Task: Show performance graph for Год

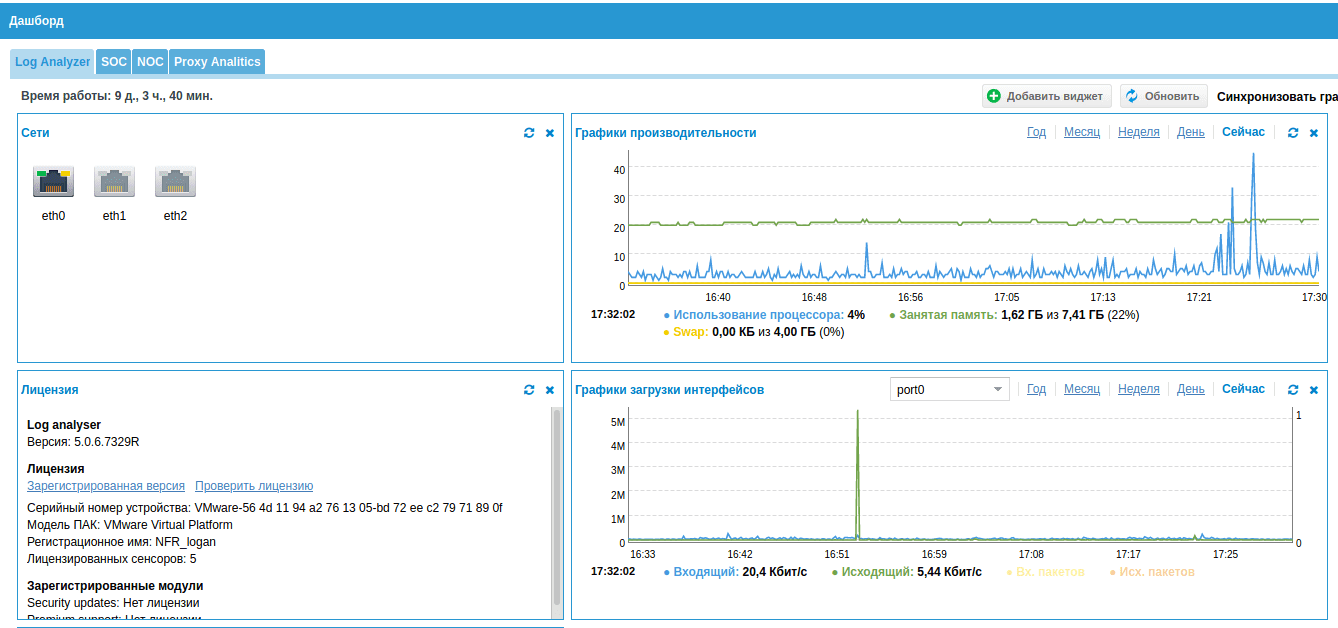Action: coord(1036,132)
